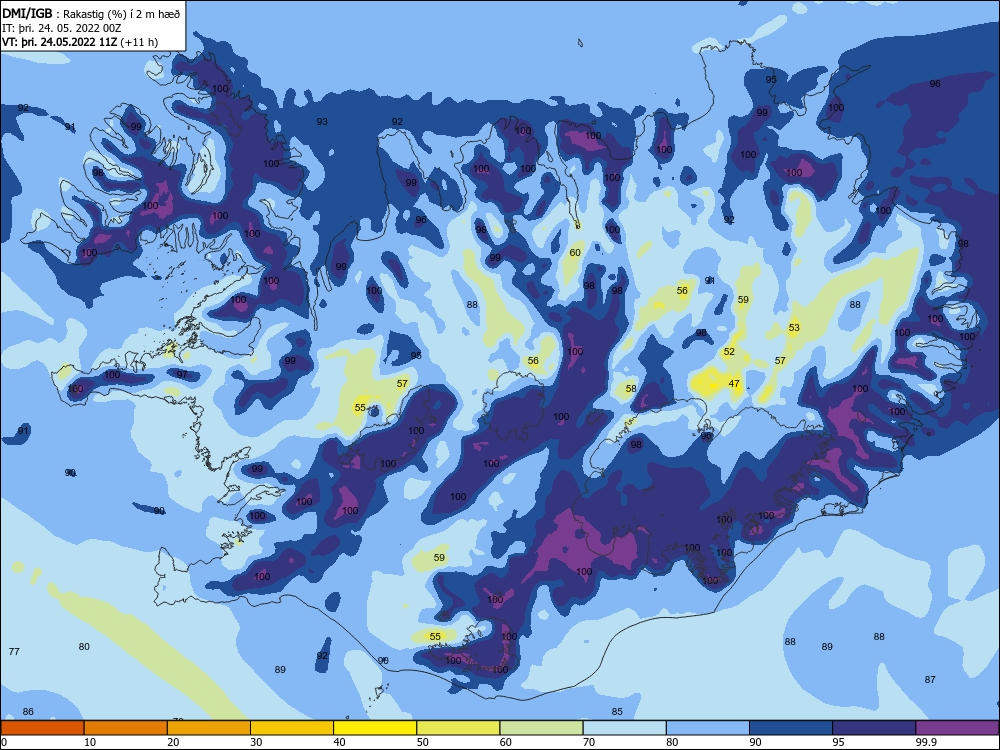The image size is (1000, 750).
Task: Click the '53' humidity value on the map
Action: tap(794, 328)
